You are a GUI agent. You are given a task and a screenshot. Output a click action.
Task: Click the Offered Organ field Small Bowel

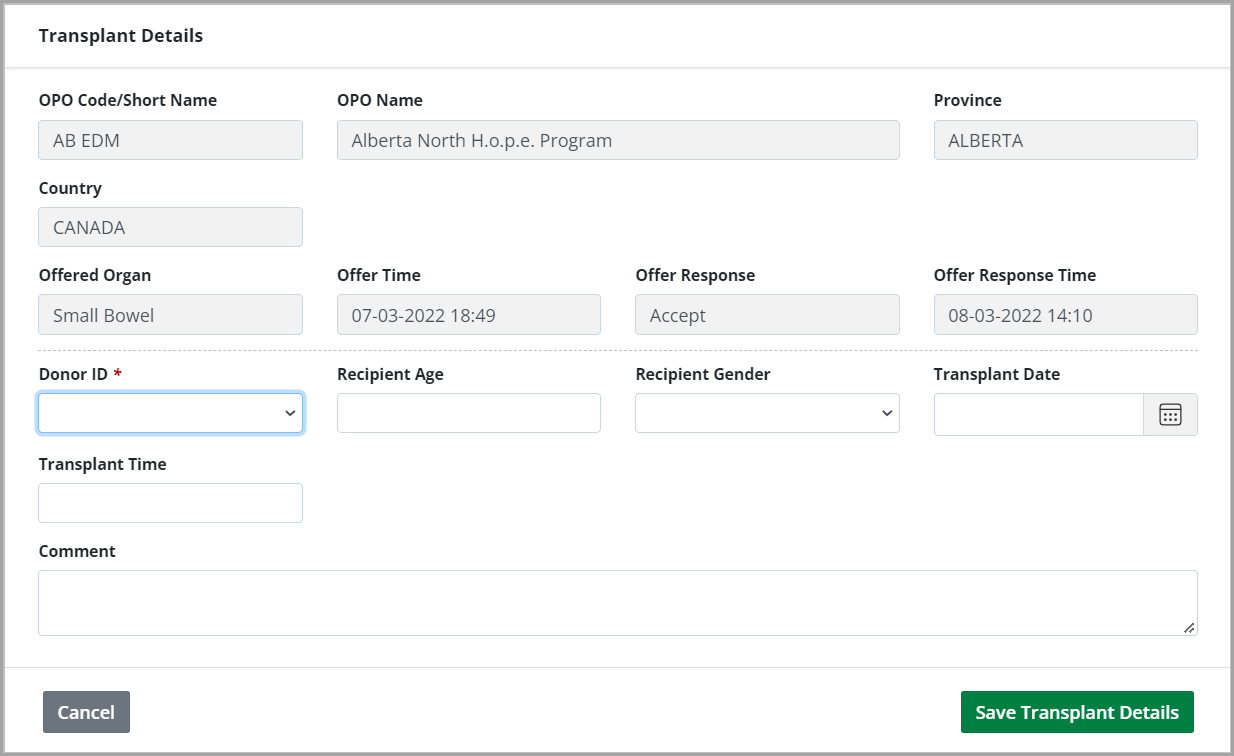pos(170,315)
